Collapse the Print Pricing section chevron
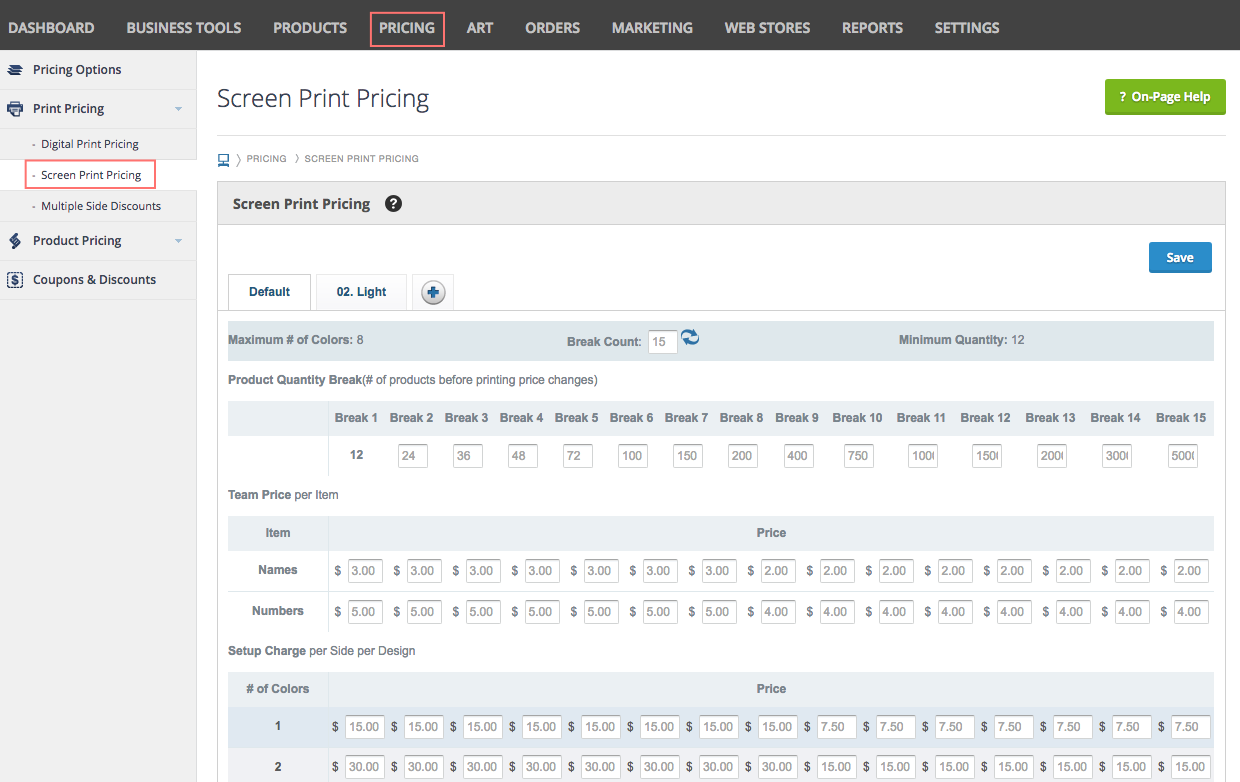 click(x=179, y=108)
